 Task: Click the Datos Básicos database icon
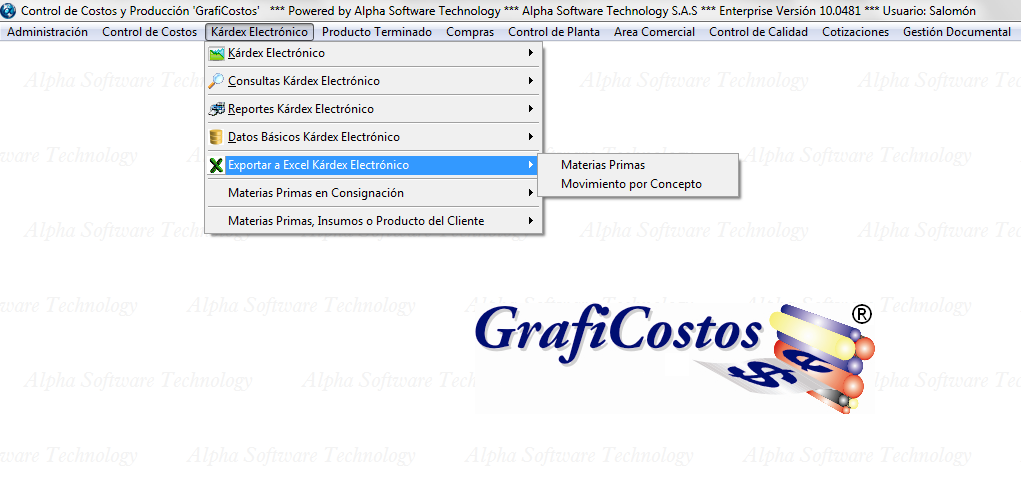216,137
